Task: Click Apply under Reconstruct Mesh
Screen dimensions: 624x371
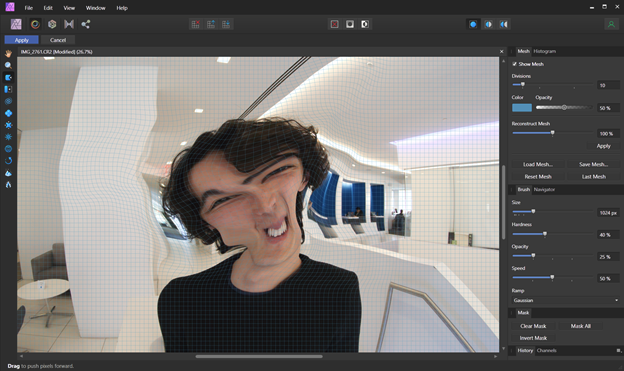Action: 603,146
